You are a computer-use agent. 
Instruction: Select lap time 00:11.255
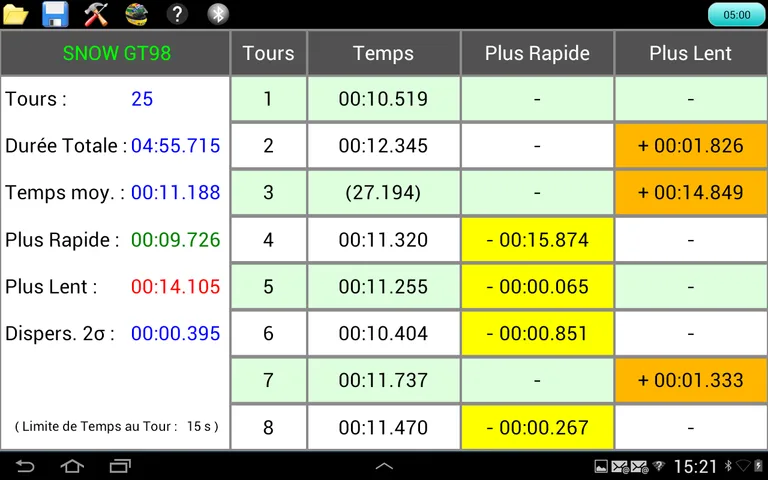[384, 287]
